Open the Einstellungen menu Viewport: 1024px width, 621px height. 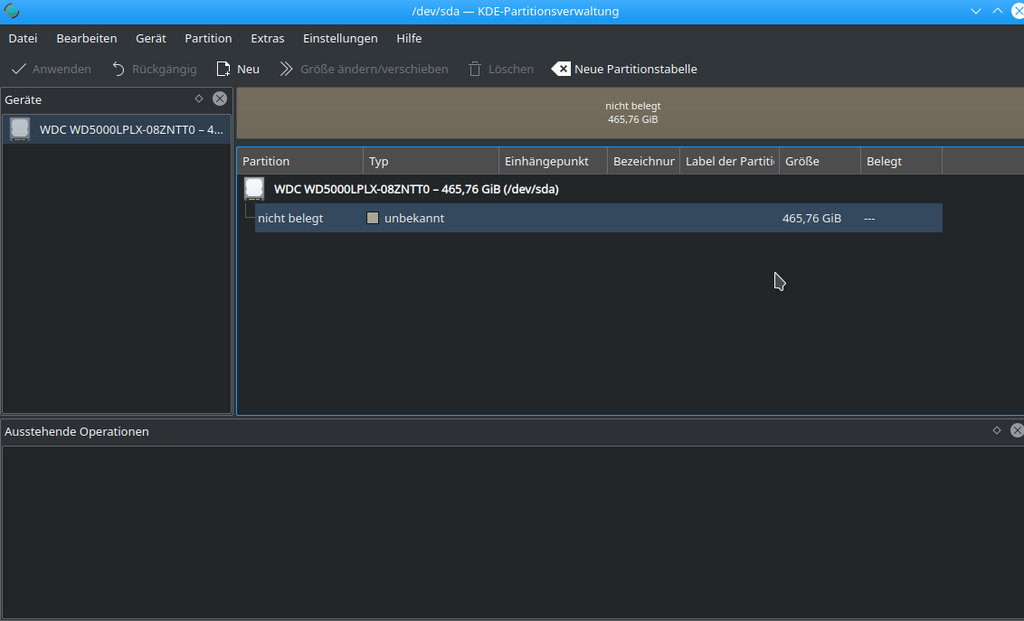coord(340,38)
